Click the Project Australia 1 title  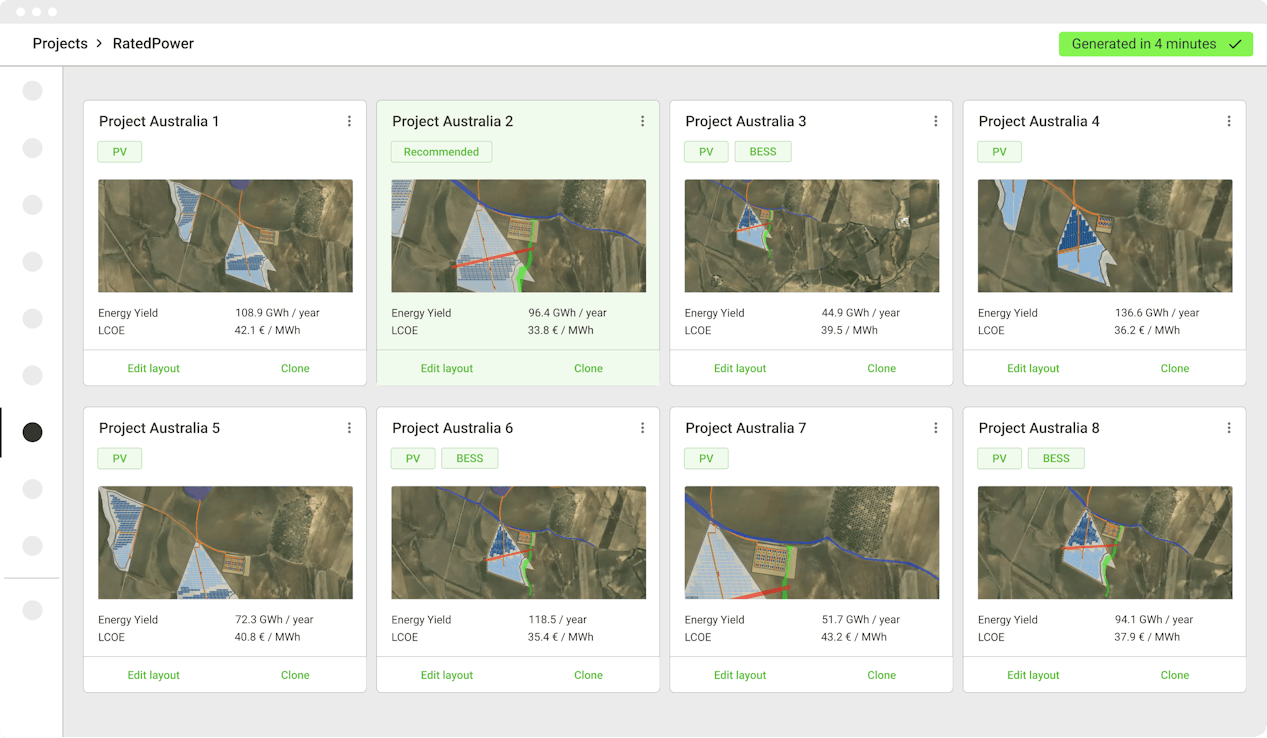[159, 121]
